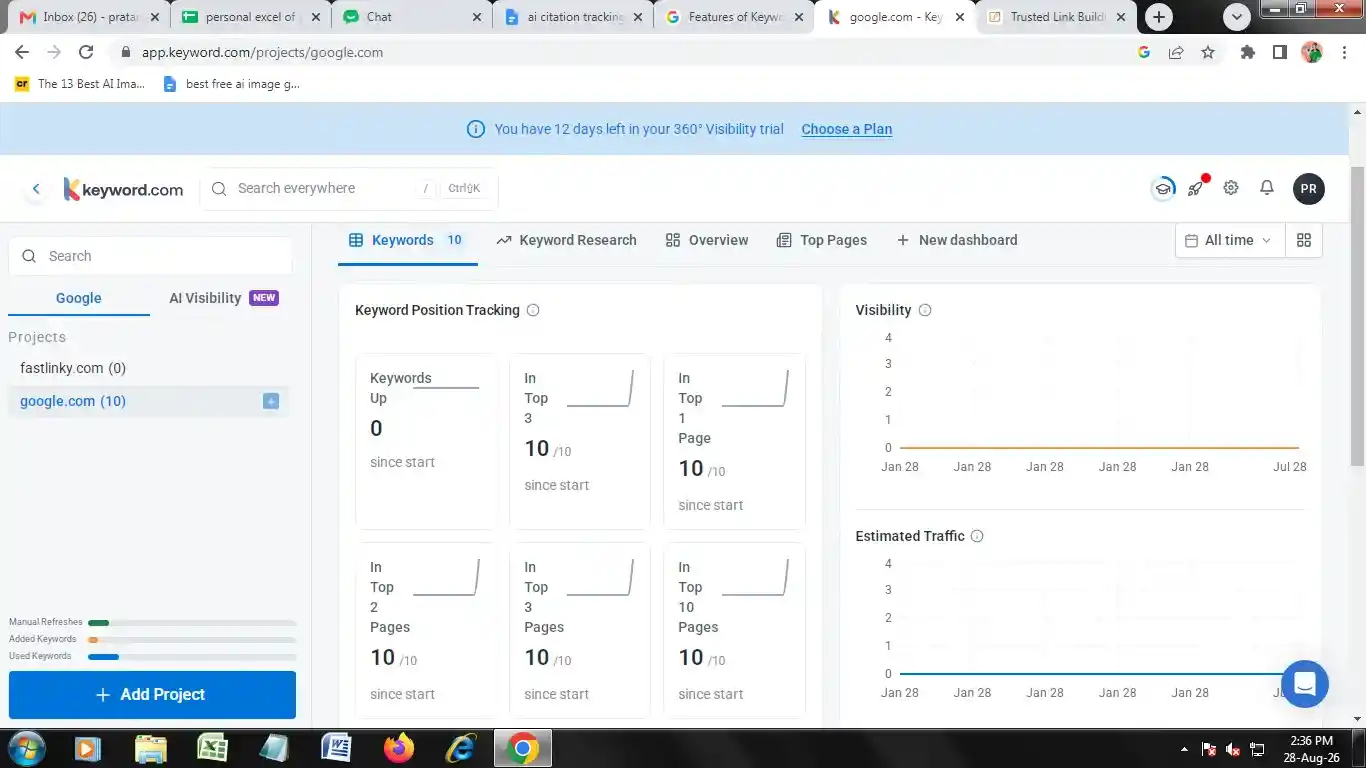Go to the Top Pages tab

tap(822, 240)
